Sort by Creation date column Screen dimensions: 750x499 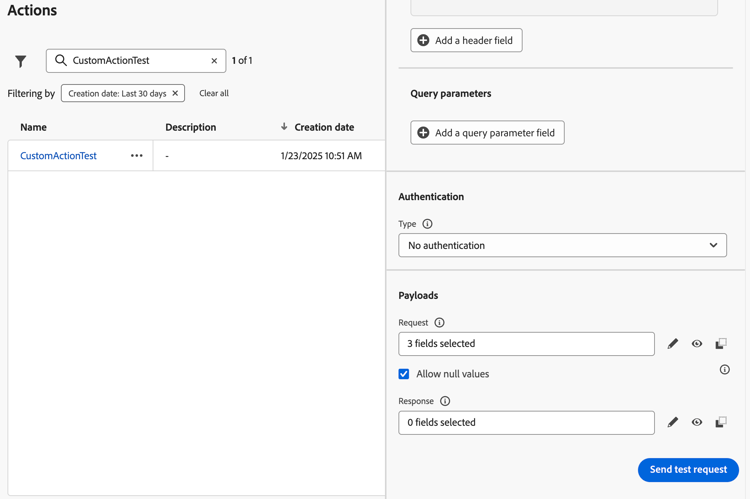(x=323, y=128)
